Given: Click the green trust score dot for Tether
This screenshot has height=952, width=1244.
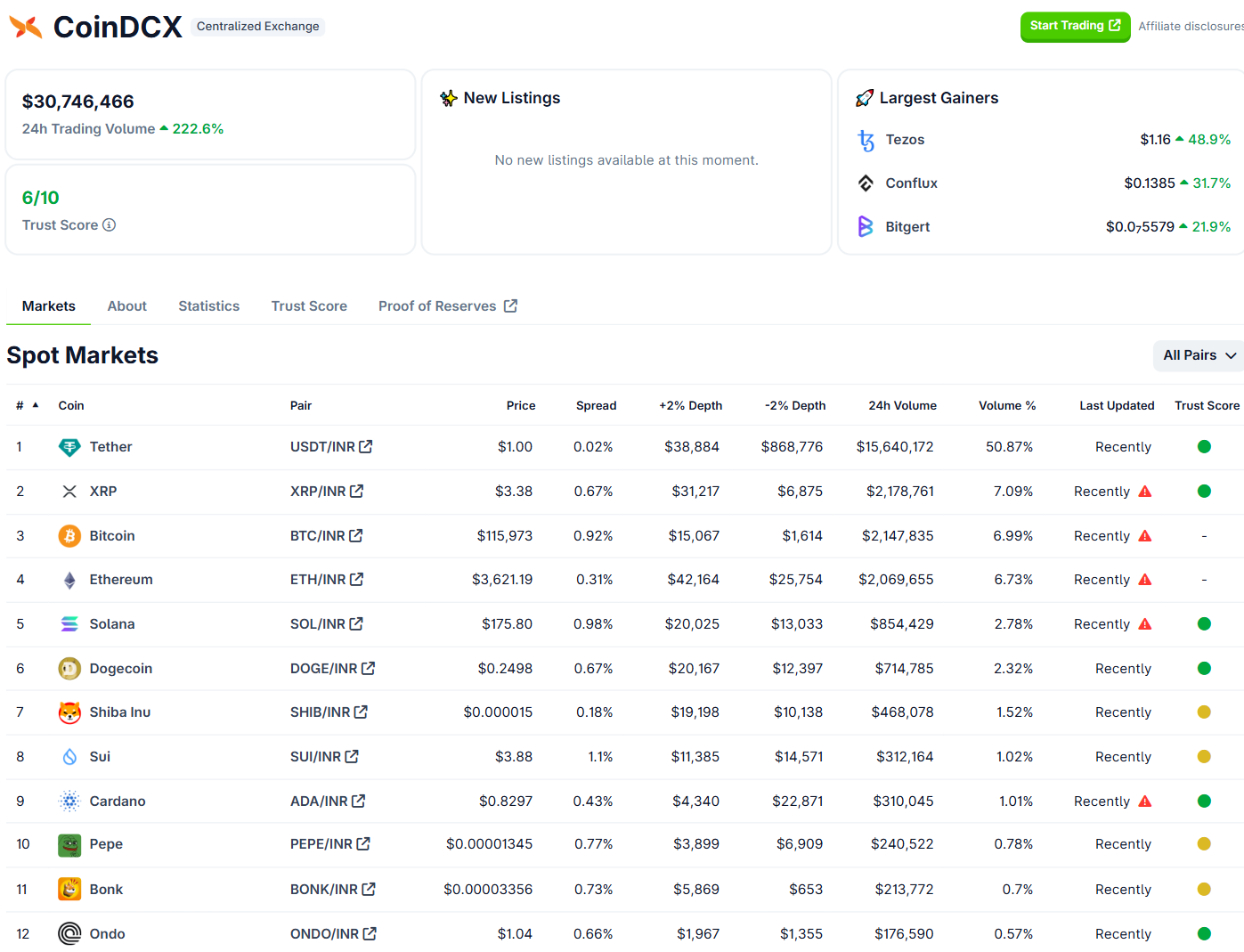Looking at the screenshot, I should click(1204, 447).
